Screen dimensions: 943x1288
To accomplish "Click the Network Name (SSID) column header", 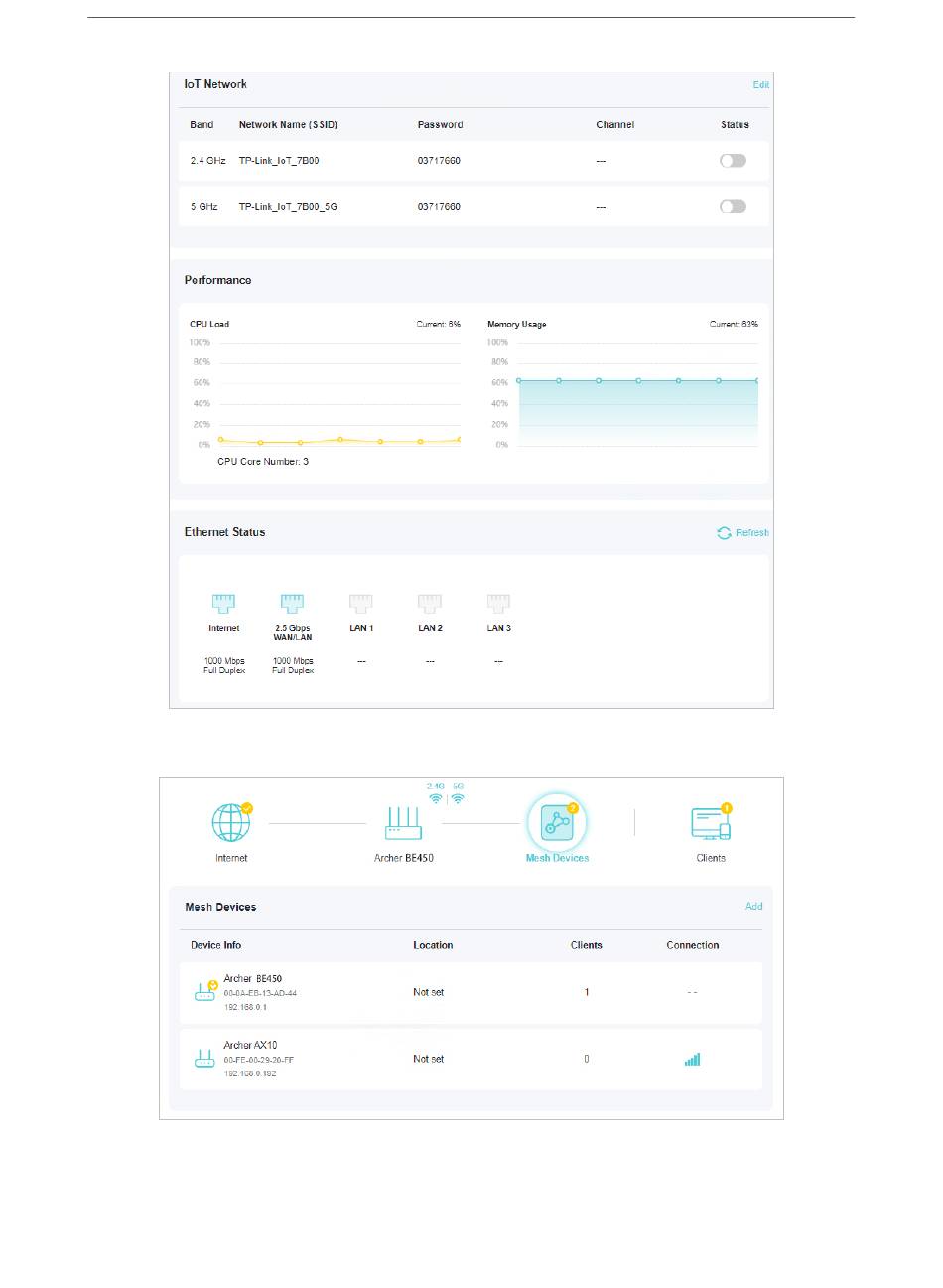I will (x=288, y=125).
